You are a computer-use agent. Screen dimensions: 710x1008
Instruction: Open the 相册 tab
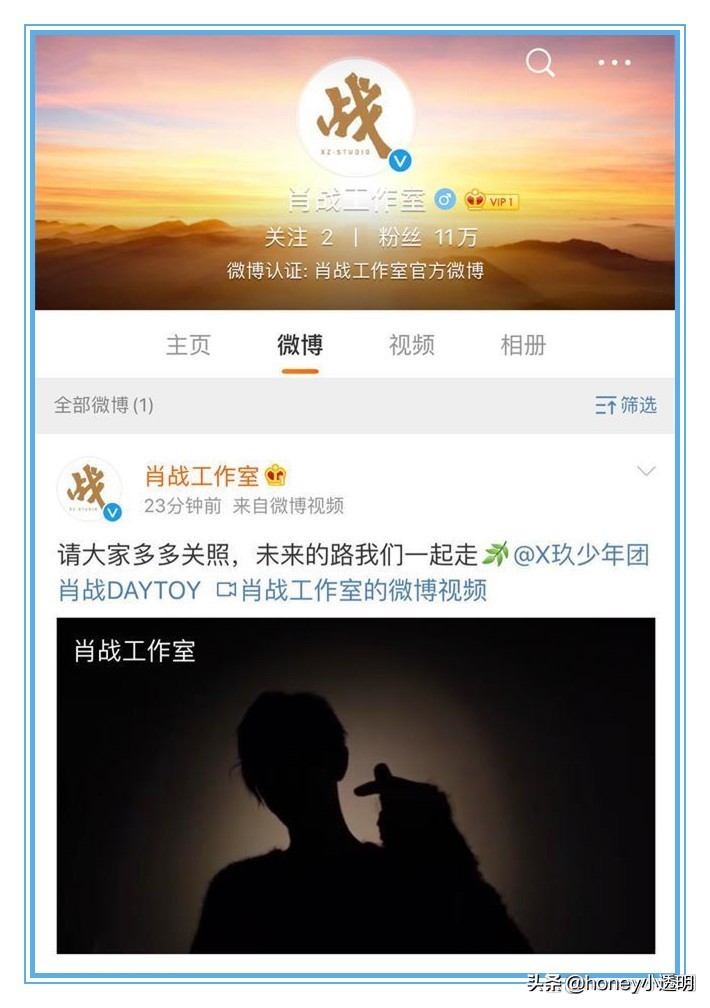(523, 345)
